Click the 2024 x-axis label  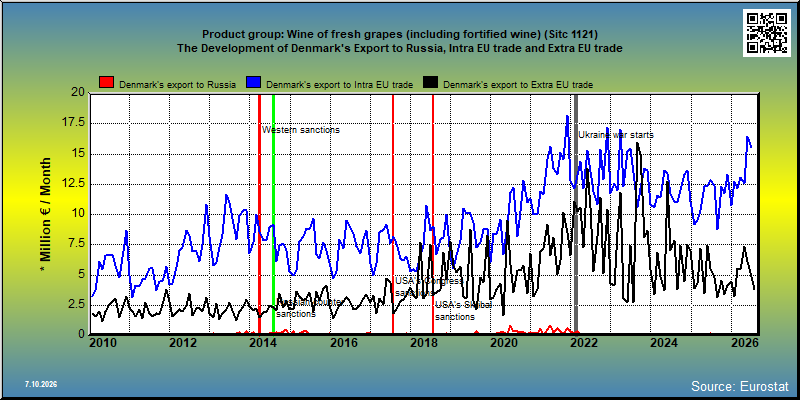pos(663,343)
